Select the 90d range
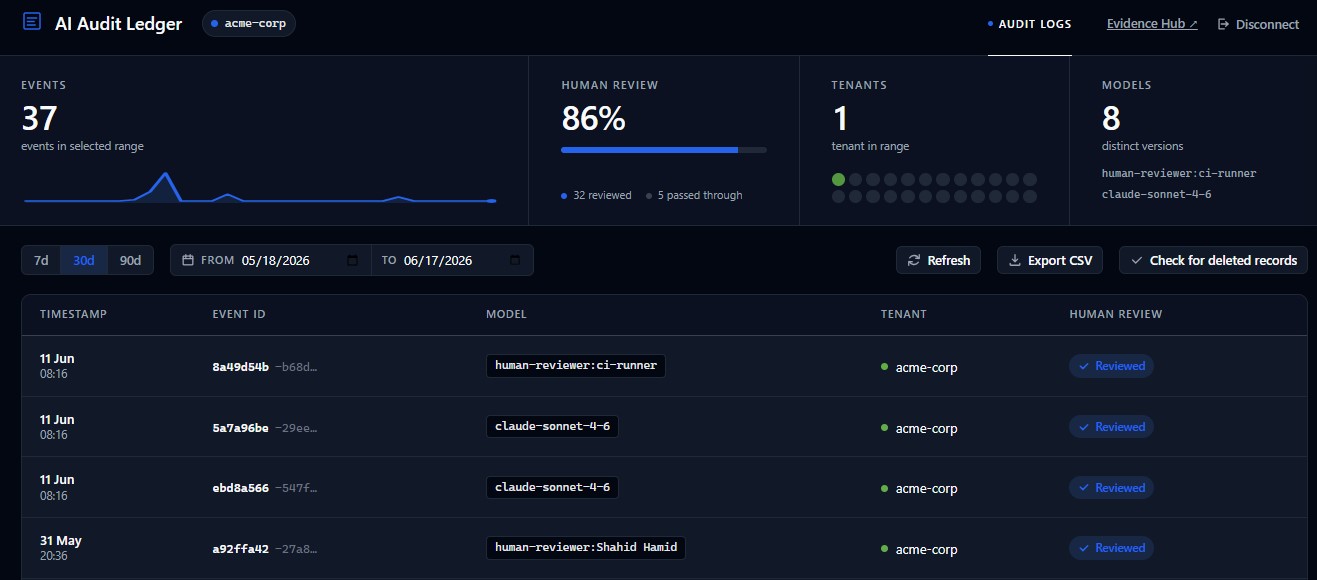Viewport: 1317px width, 580px height. click(130, 260)
